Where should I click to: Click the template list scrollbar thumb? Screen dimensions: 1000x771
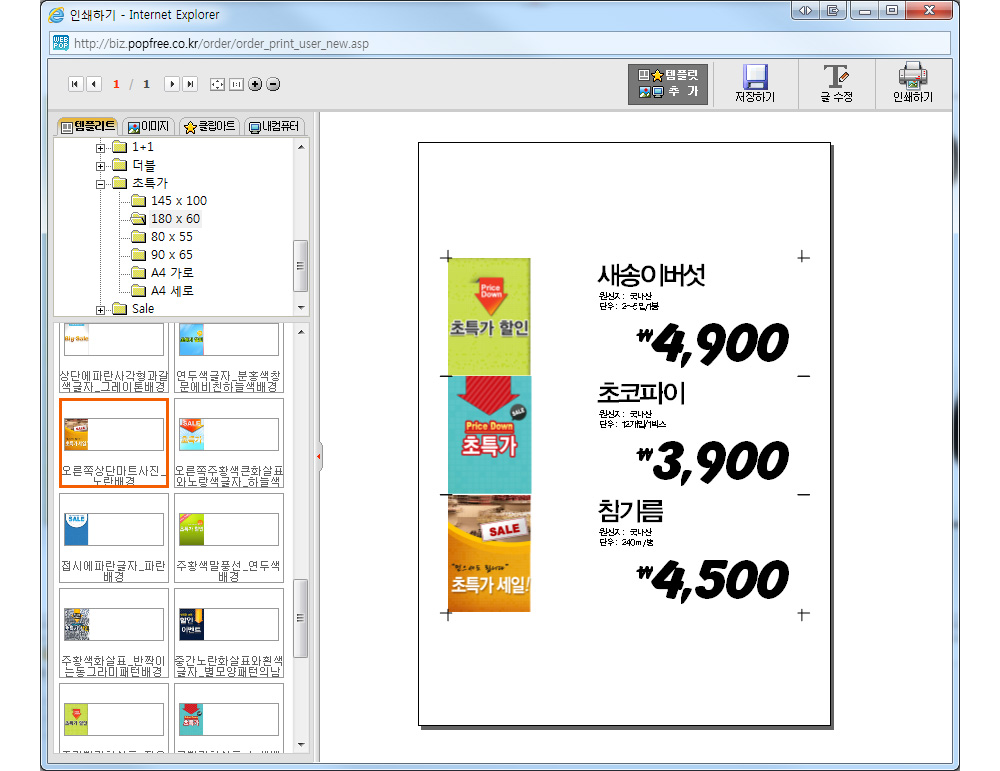pos(301,618)
